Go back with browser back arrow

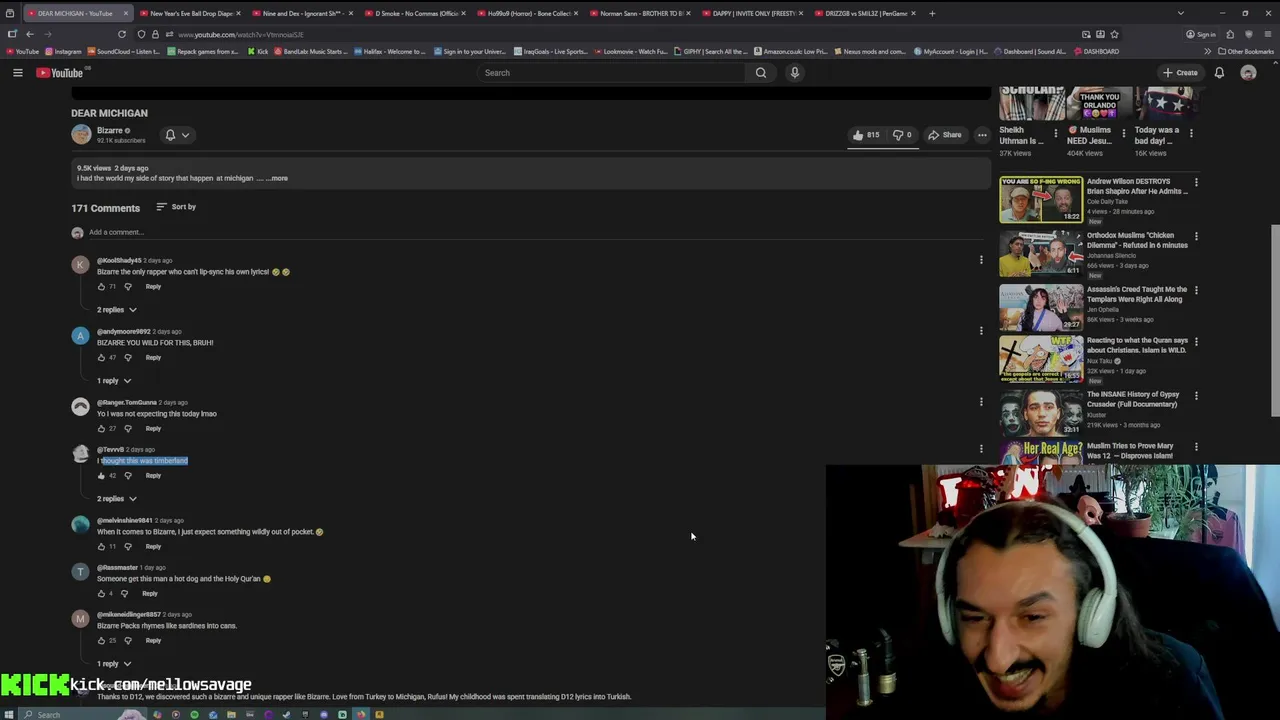pyautogui.click(x=29, y=34)
